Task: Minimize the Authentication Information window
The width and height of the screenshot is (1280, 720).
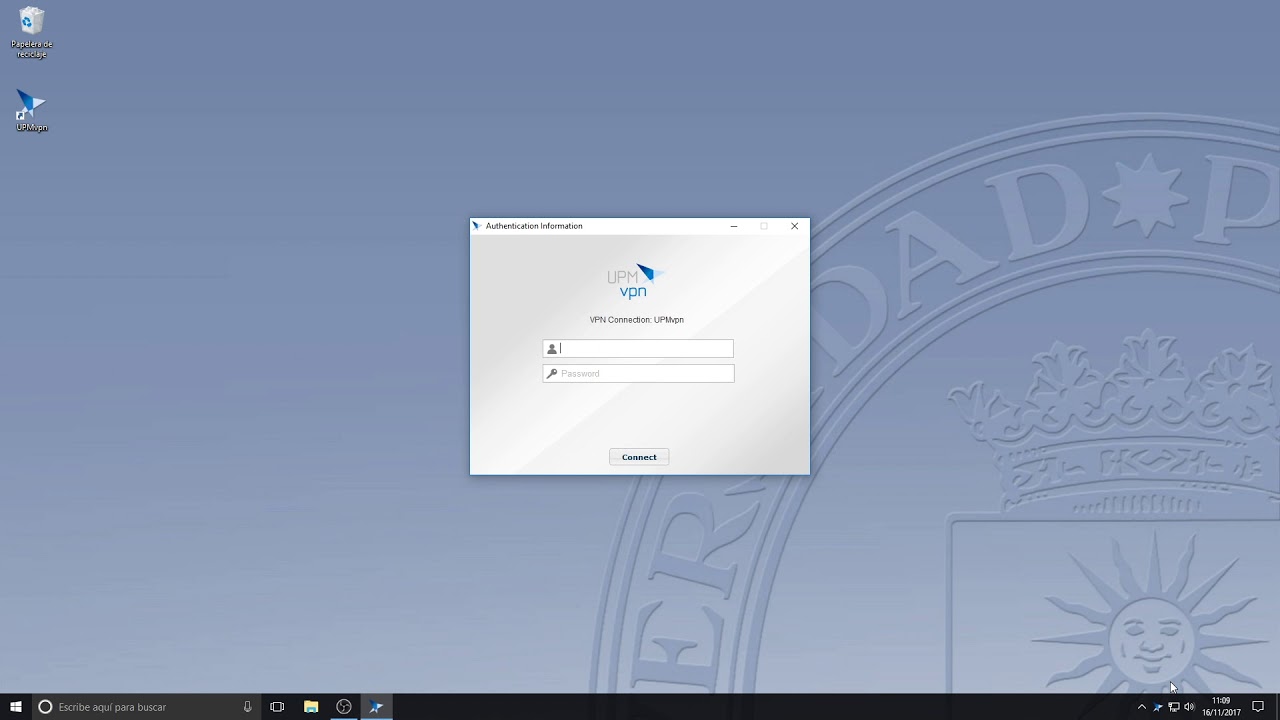Action: point(734,226)
